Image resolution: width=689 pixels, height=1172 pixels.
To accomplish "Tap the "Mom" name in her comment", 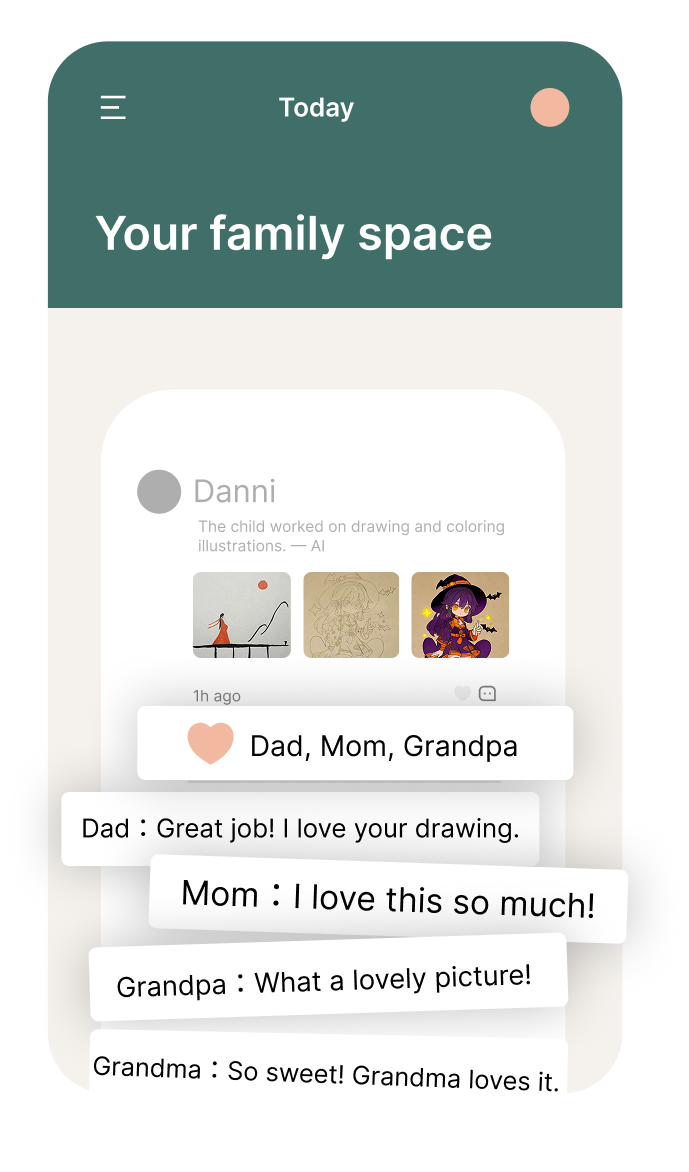I will [x=219, y=894].
